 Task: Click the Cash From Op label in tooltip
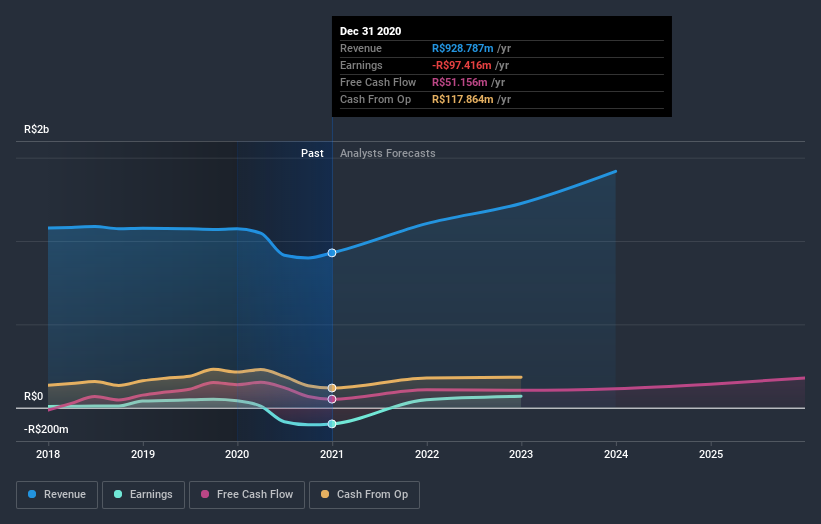tap(375, 99)
